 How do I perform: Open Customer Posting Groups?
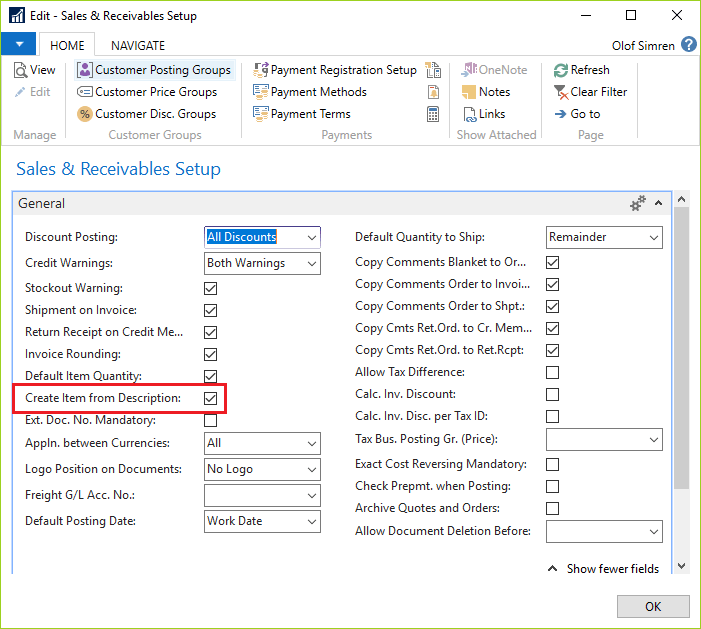click(x=154, y=70)
